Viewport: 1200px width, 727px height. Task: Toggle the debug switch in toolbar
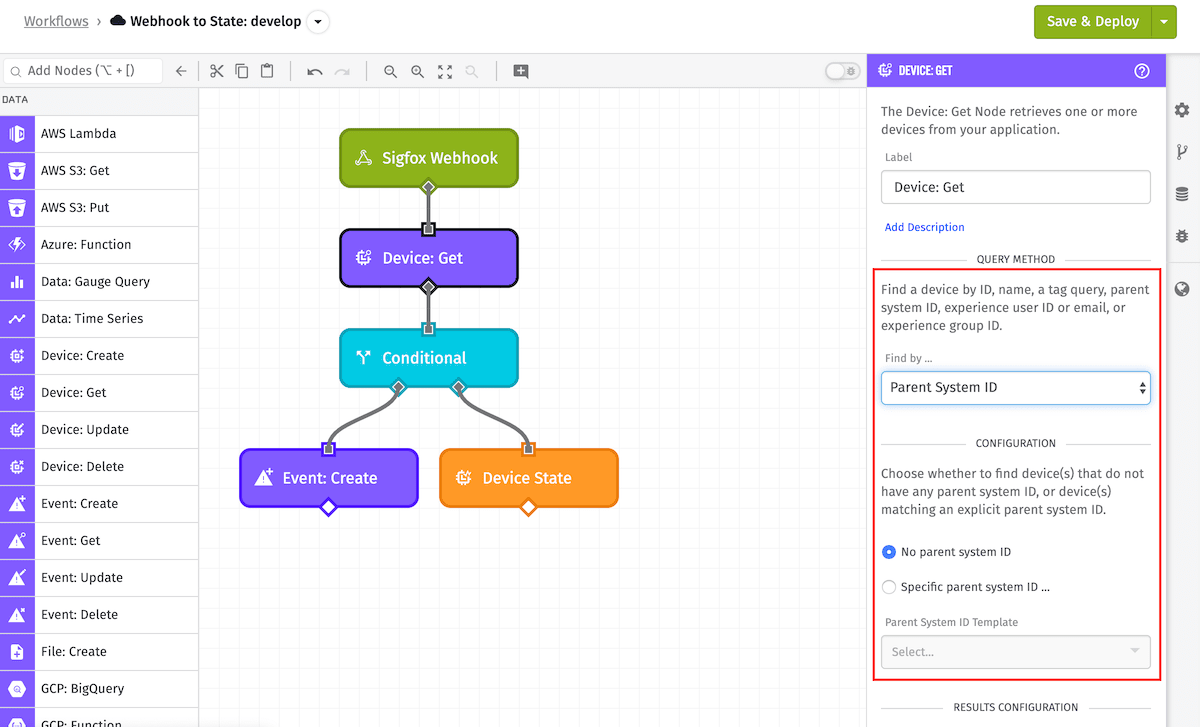[x=842, y=71]
